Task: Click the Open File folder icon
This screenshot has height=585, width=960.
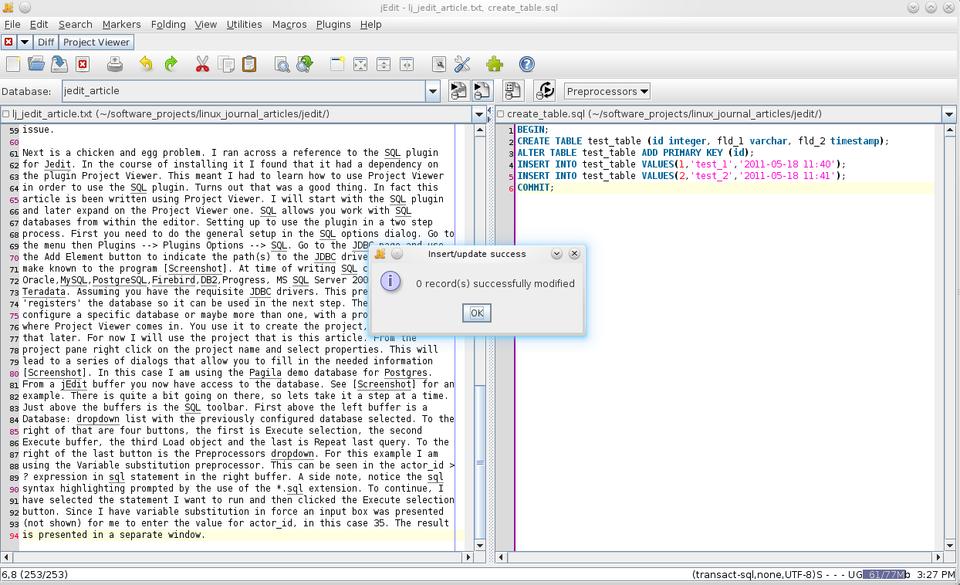Action: [x=36, y=64]
